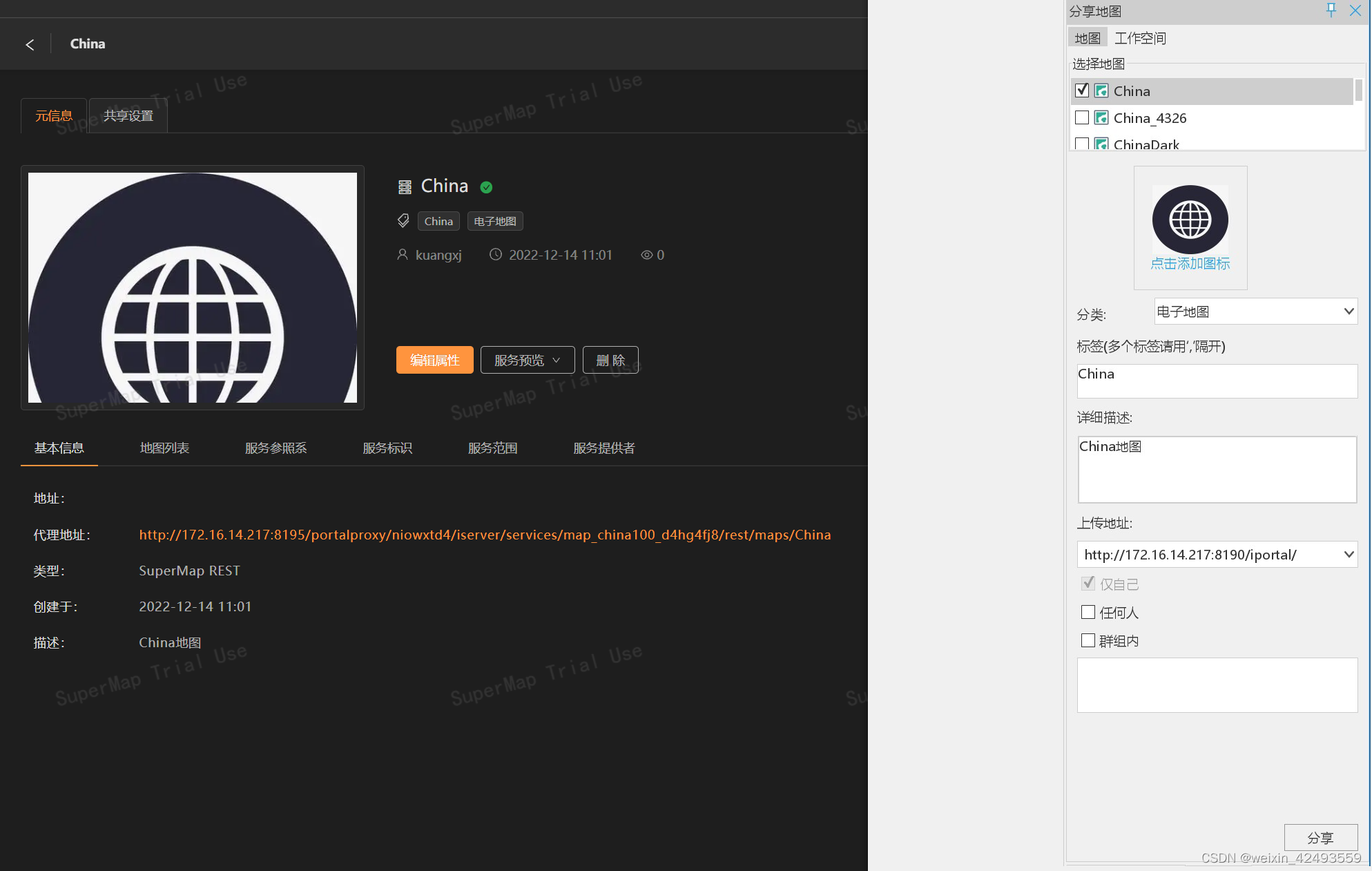
Task: Click the 详细描述 text area
Action: (x=1217, y=469)
